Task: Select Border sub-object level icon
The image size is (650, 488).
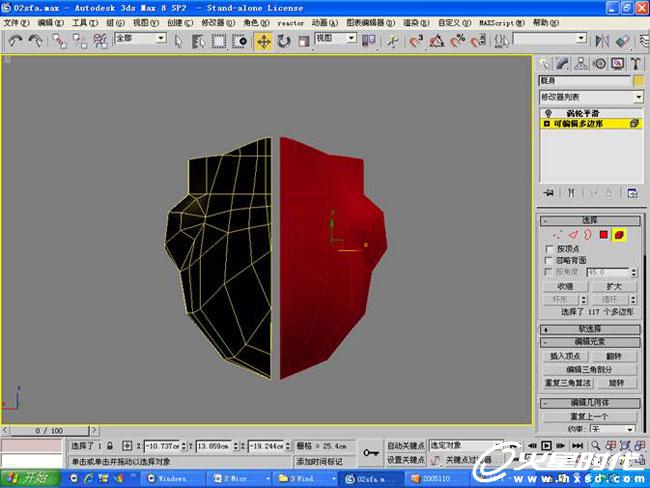Action: coord(588,235)
